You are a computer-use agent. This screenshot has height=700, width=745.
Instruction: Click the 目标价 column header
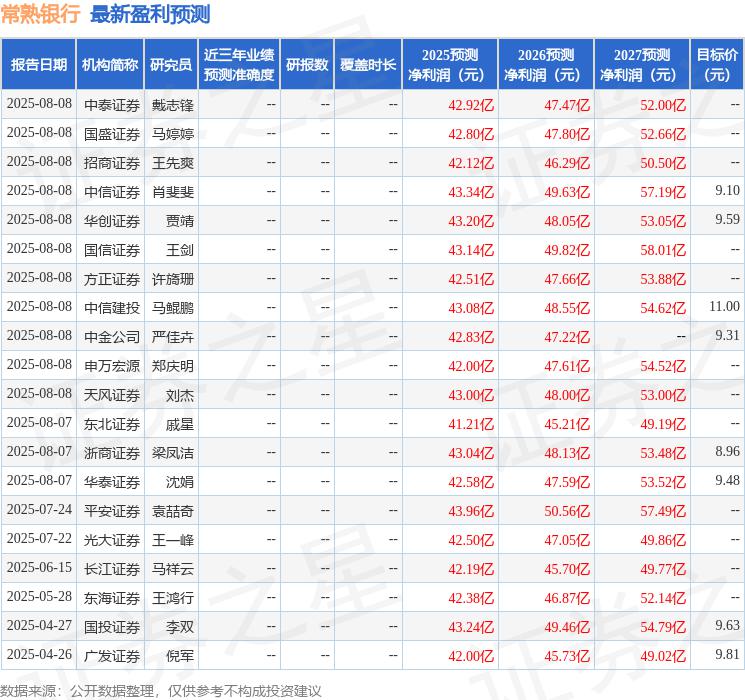coord(717,64)
